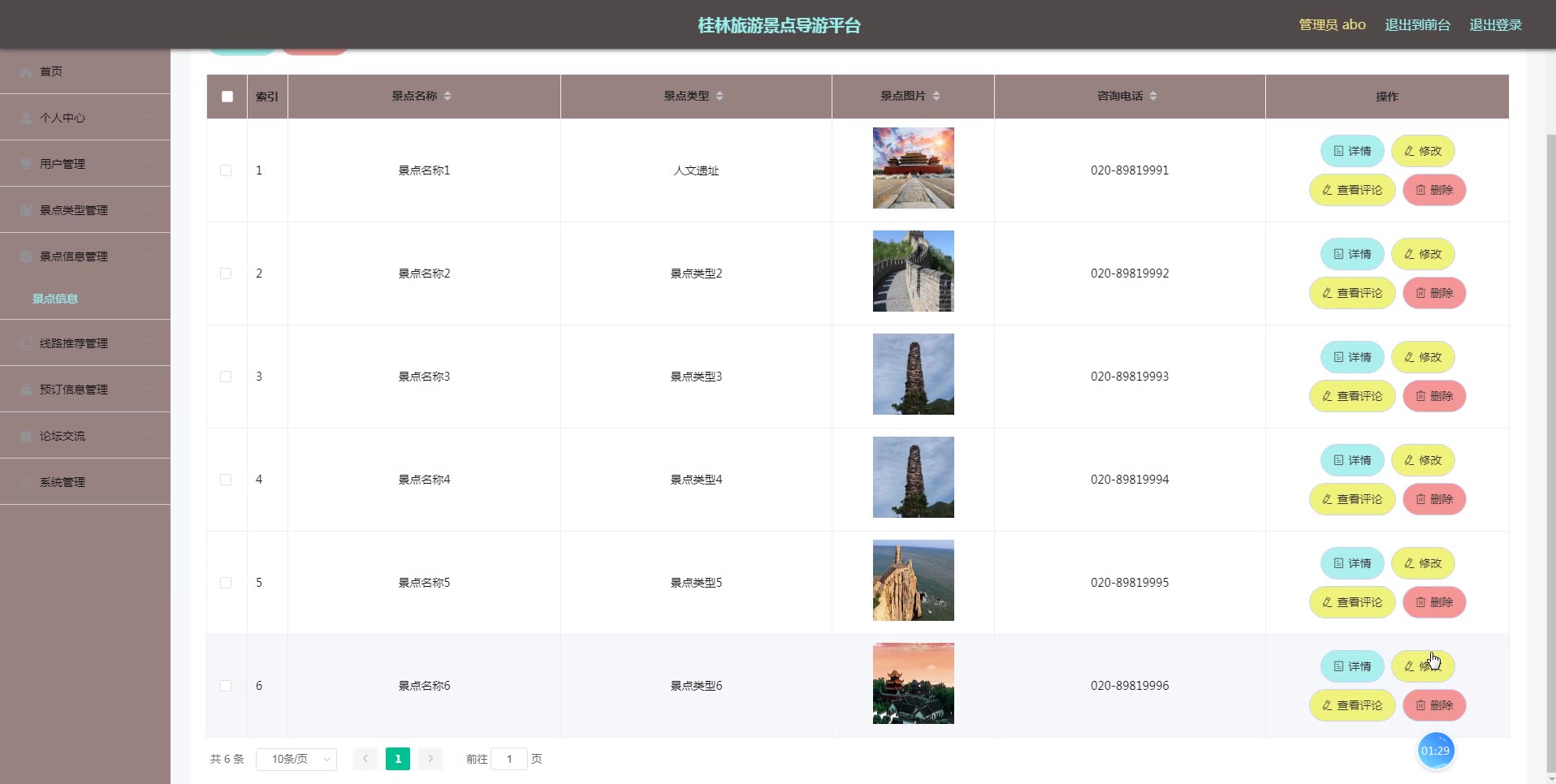Click the icon beside 线路推荐管理
Image resolution: width=1556 pixels, height=784 pixels.
[26, 344]
